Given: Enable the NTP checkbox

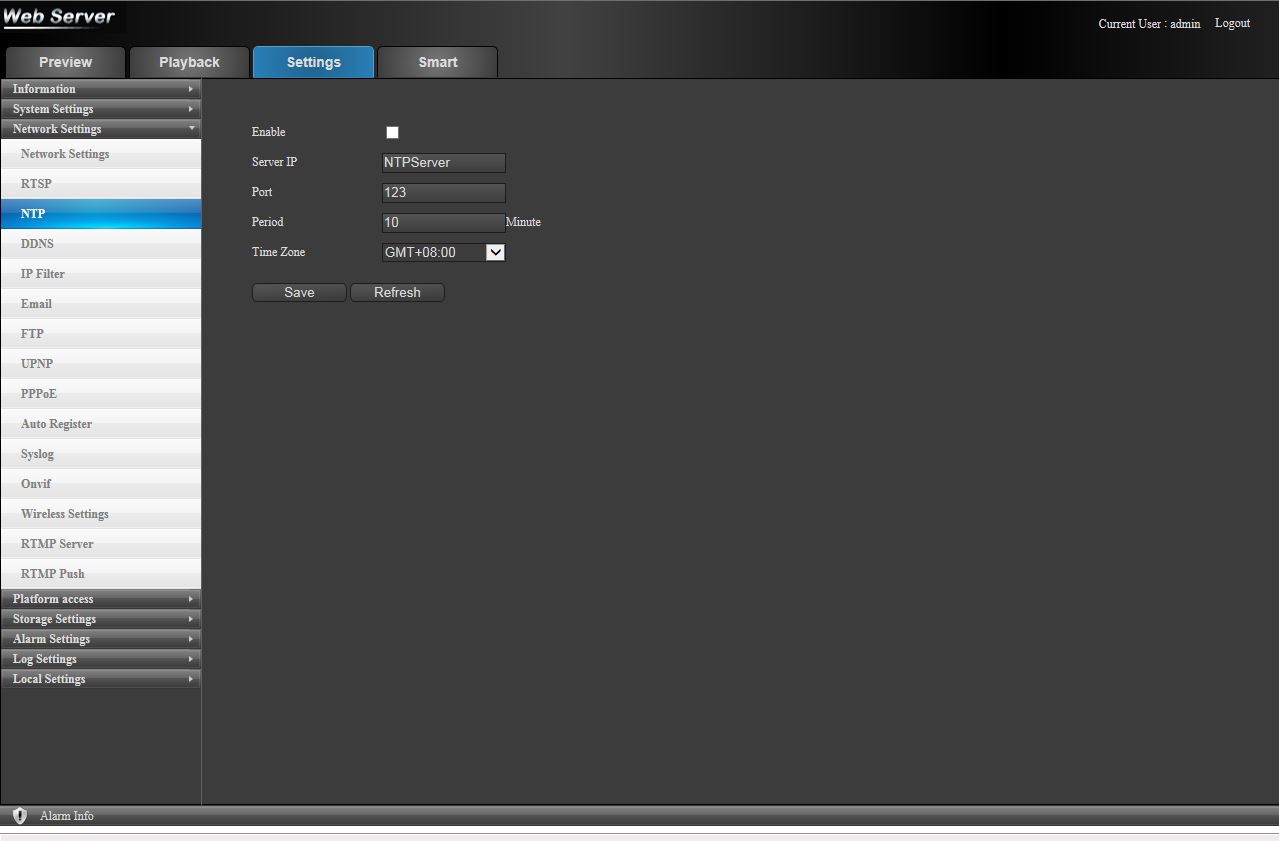Looking at the screenshot, I should pos(392,132).
